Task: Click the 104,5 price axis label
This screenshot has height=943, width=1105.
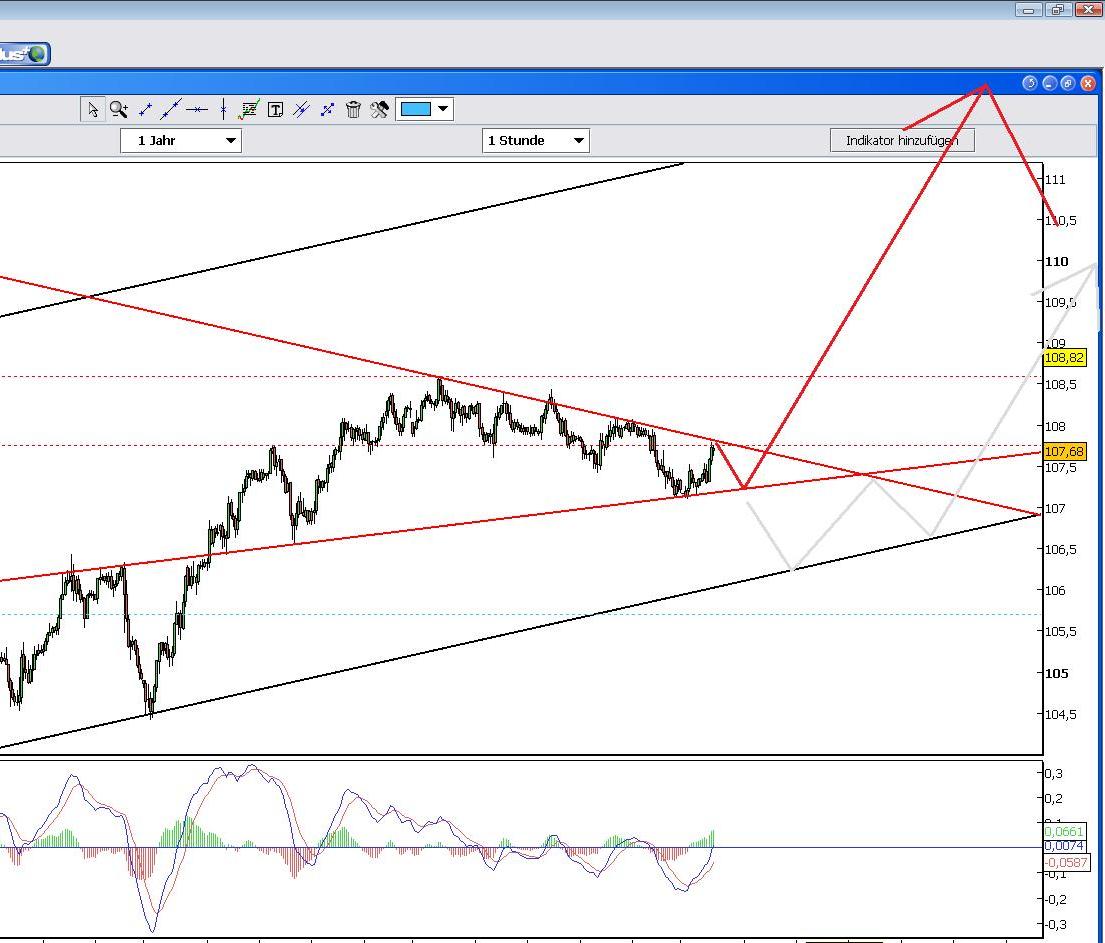Action: 1061,714
